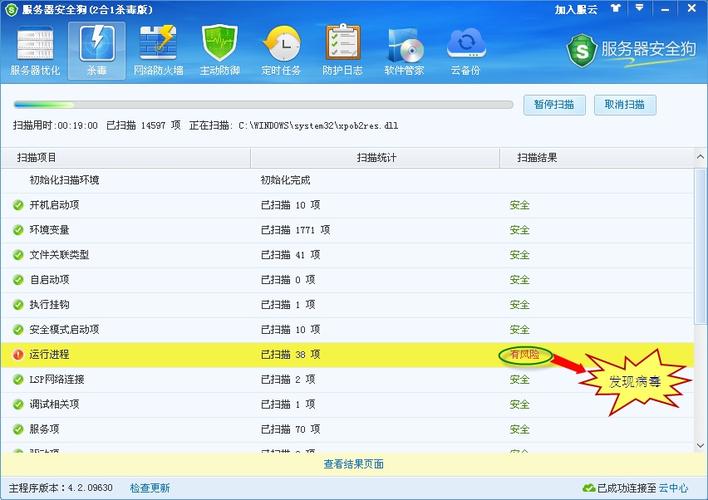Viewport: 708px width, 500px height.
Task: Click the skin T-shirt icon in title bar
Action: point(616,9)
